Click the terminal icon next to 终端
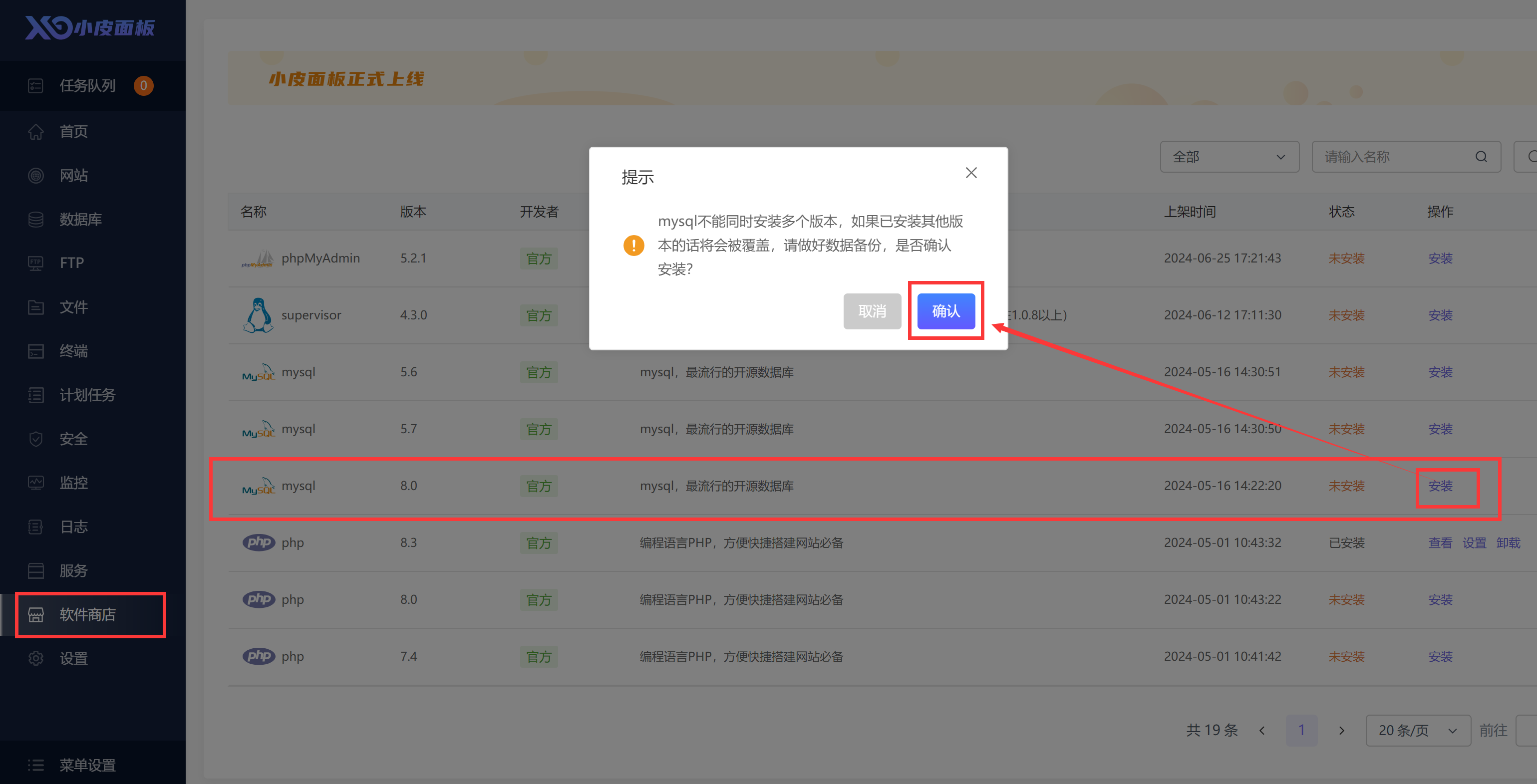Image resolution: width=1537 pixels, height=784 pixels. pyautogui.click(x=36, y=351)
